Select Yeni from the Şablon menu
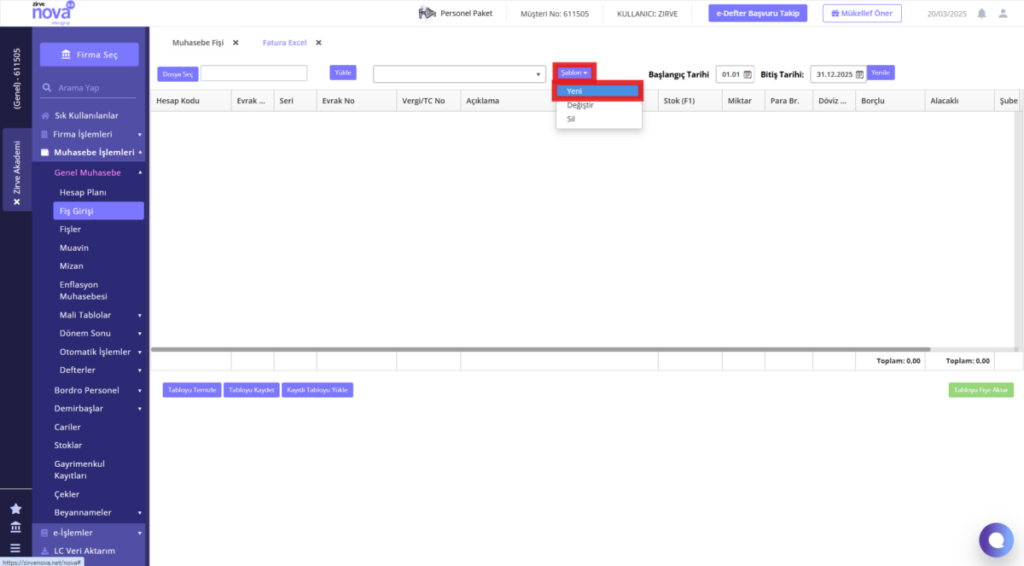 point(598,91)
